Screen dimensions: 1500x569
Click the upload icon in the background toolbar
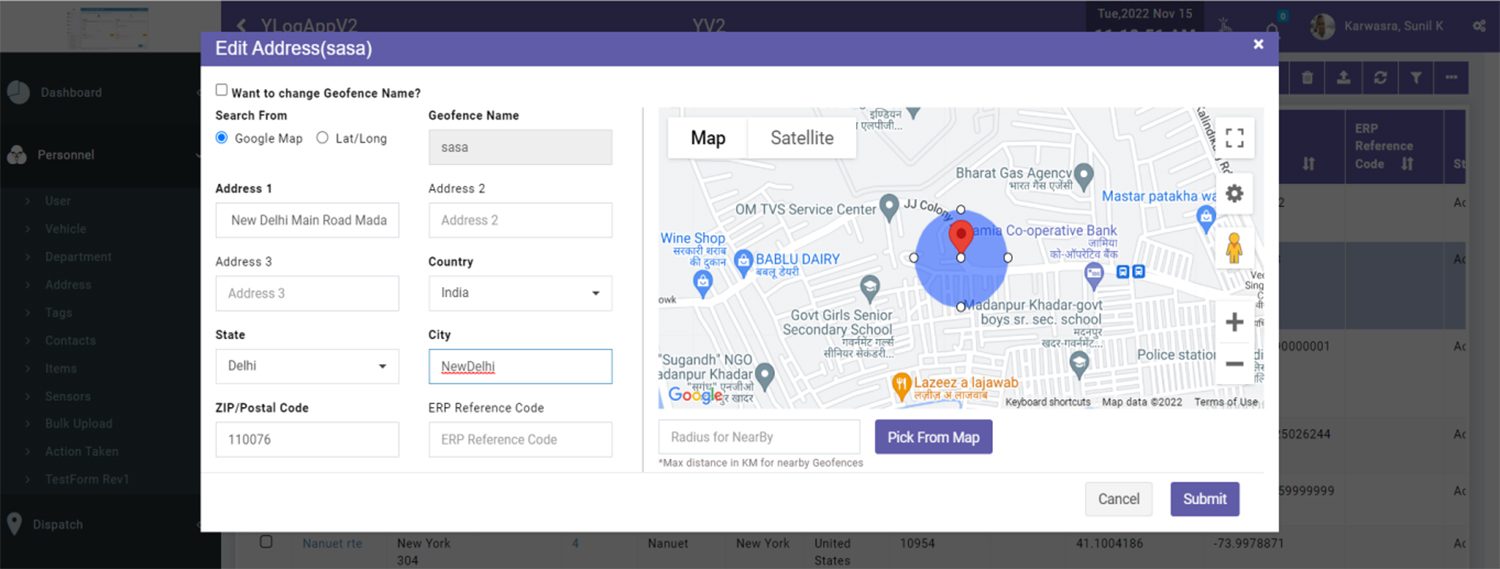click(x=1344, y=77)
